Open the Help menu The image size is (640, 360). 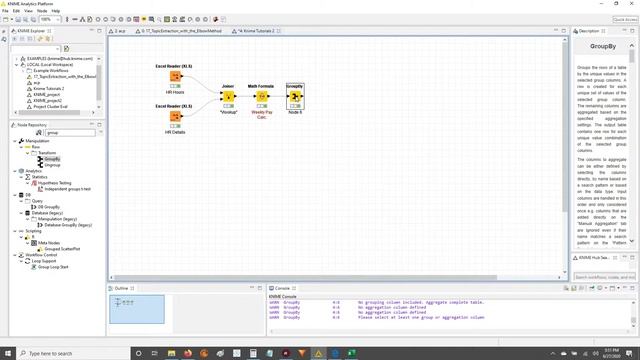pos(56,11)
